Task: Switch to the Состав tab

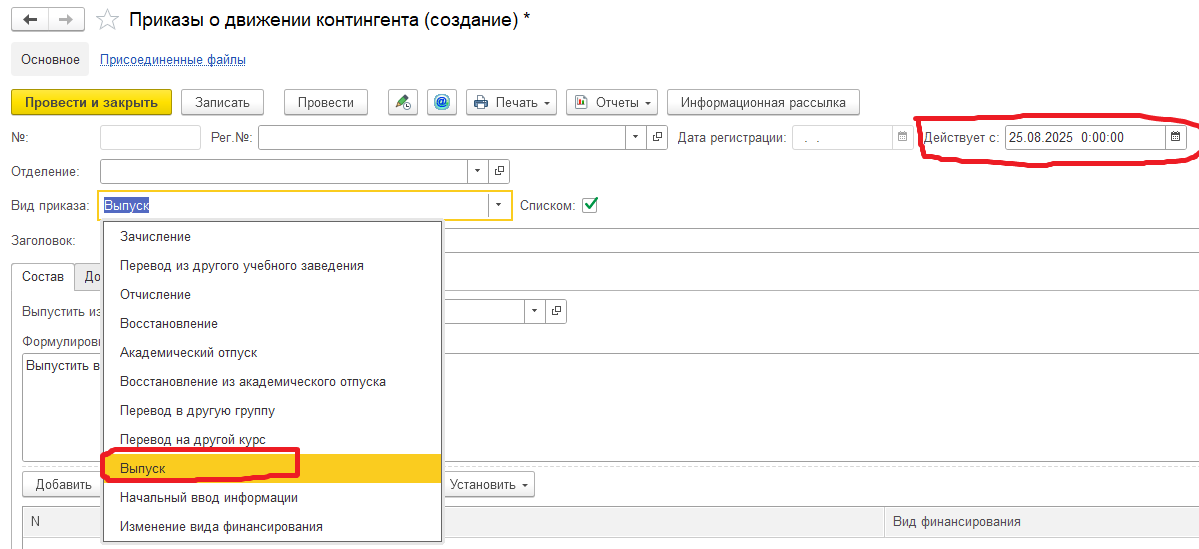Action: pos(43,276)
